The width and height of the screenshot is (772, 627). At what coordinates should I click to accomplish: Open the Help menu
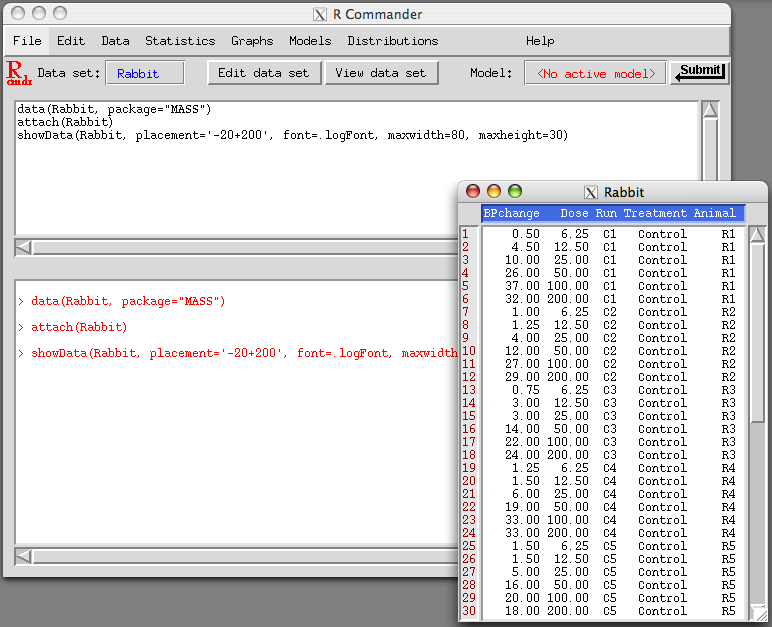[x=540, y=41]
